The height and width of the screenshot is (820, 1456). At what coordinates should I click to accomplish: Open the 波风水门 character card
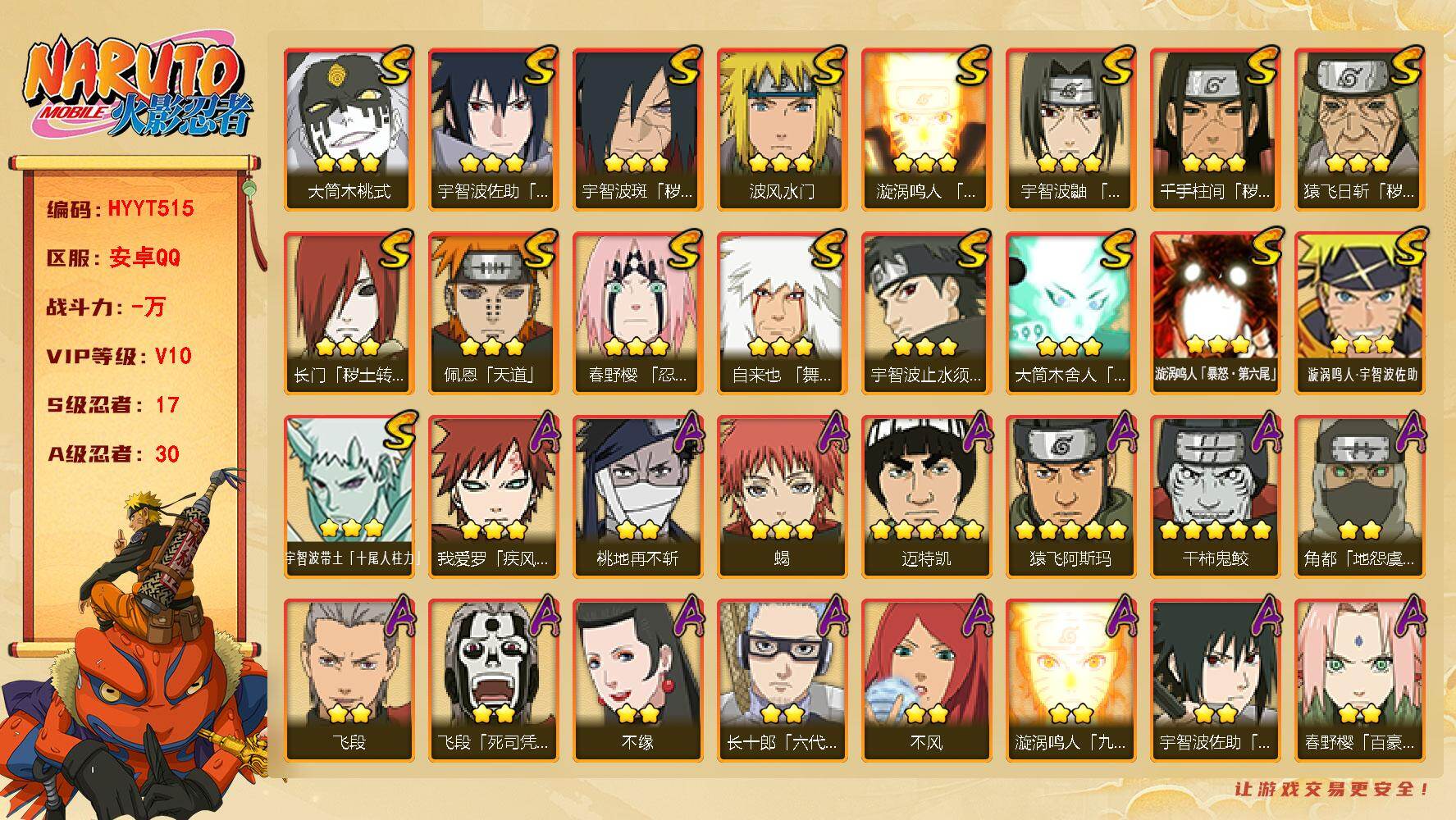pyautogui.click(x=782, y=130)
